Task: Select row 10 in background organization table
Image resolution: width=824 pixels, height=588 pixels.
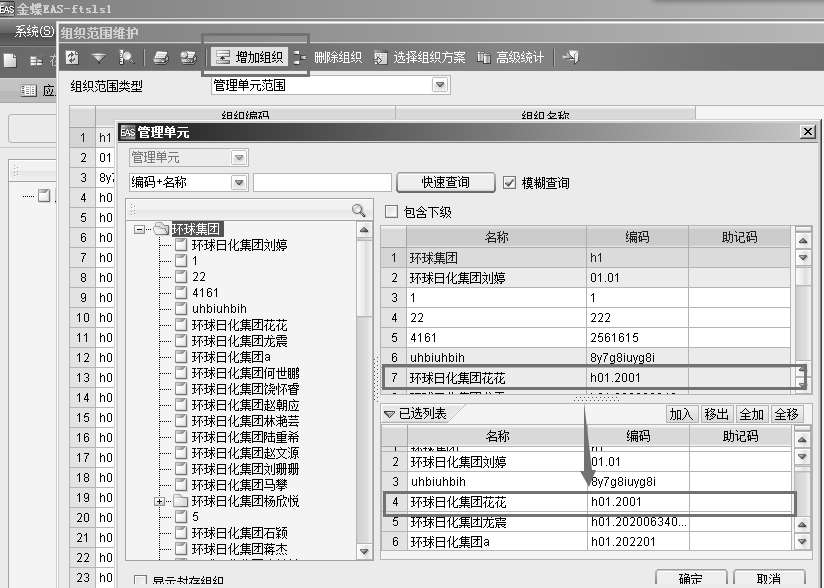Action: [x=92, y=318]
